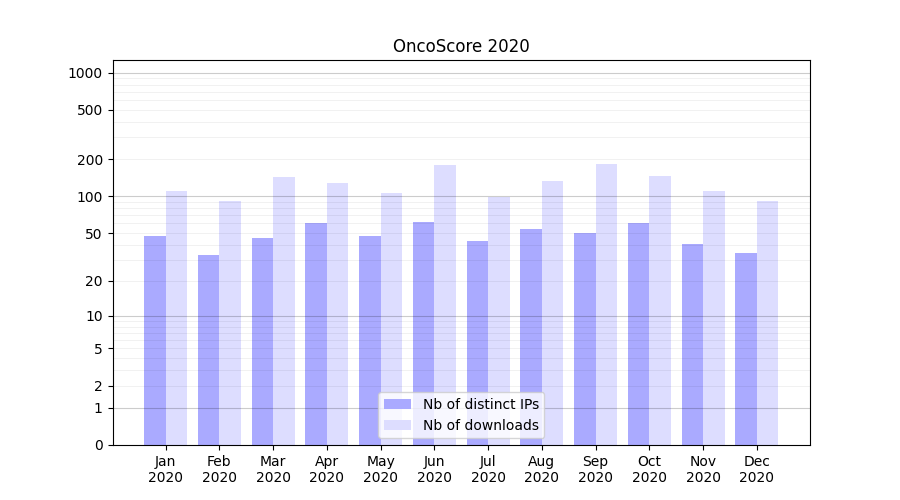Click the 0 y-axis tick label
Screen dimensions: 900x500
pyautogui.click(x=98, y=445)
